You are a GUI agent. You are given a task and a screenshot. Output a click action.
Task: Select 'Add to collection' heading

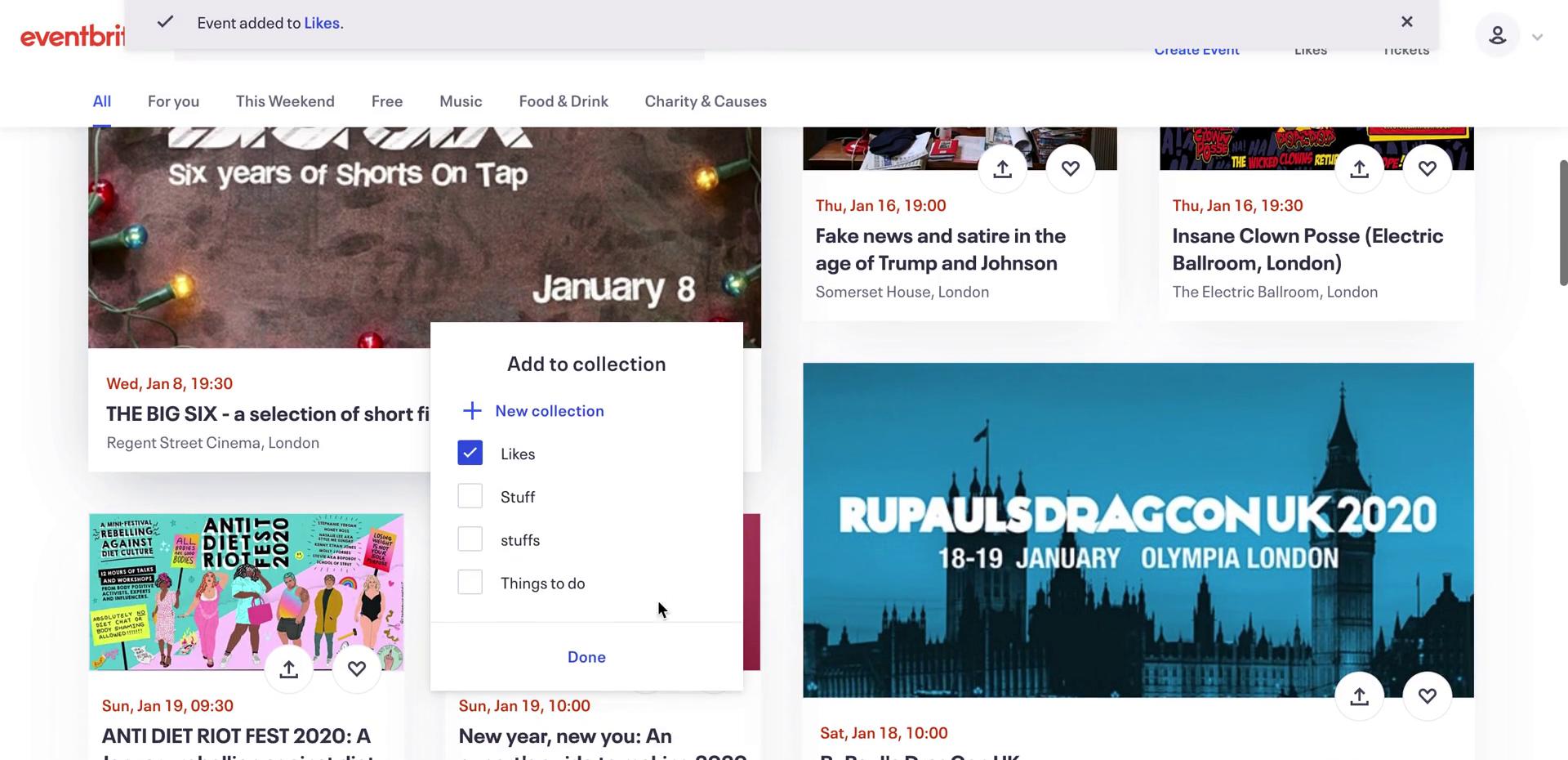click(586, 364)
